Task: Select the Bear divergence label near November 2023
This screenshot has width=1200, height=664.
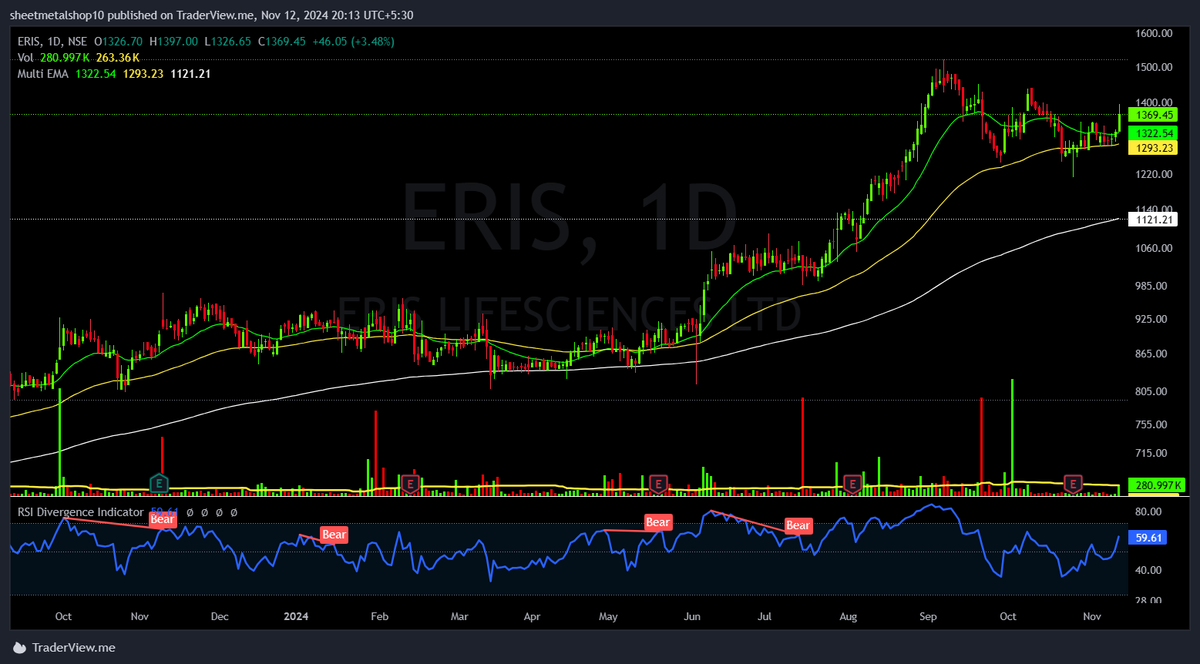Action: [x=163, y=519]
